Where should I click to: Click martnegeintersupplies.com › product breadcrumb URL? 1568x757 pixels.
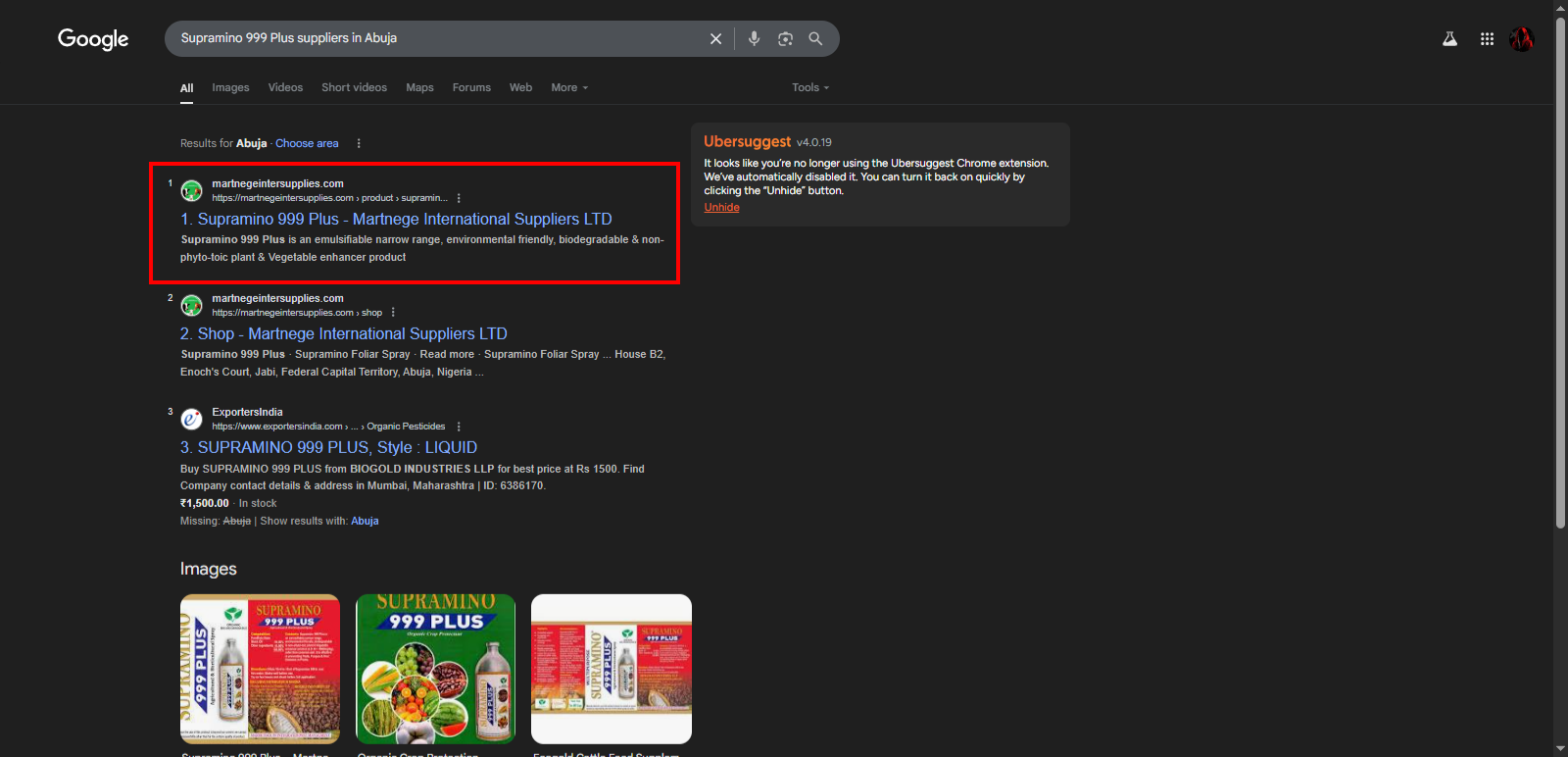click(x=329, y=198)
